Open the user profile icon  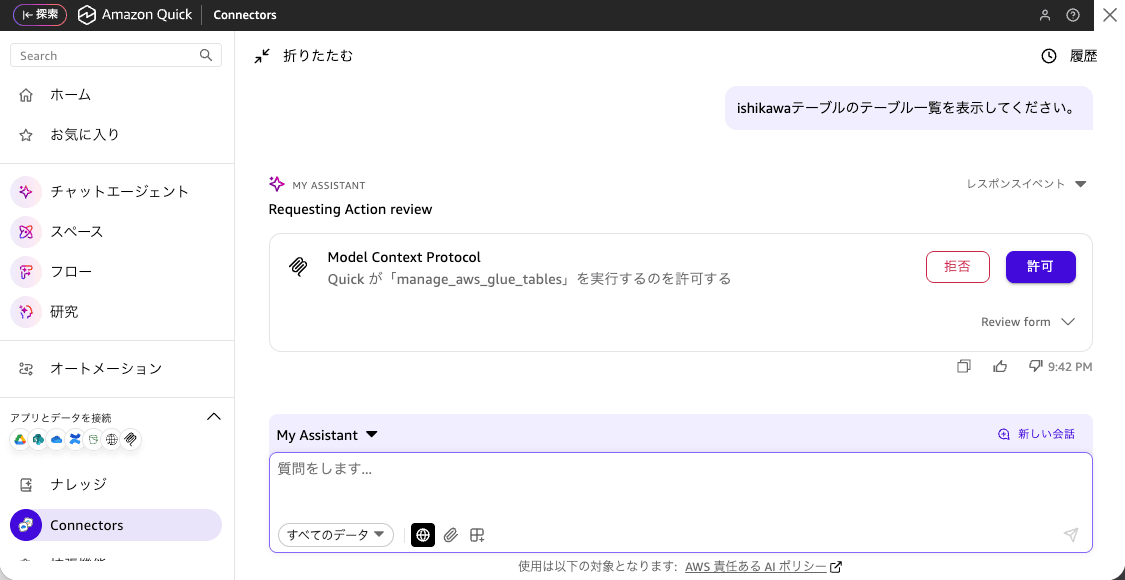click(x=1045, y=15)
